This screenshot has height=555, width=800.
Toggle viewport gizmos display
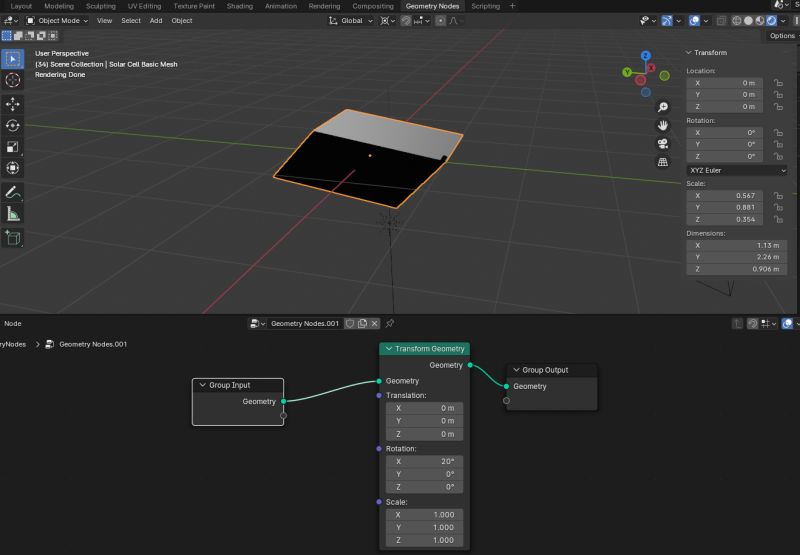(667, 20)
